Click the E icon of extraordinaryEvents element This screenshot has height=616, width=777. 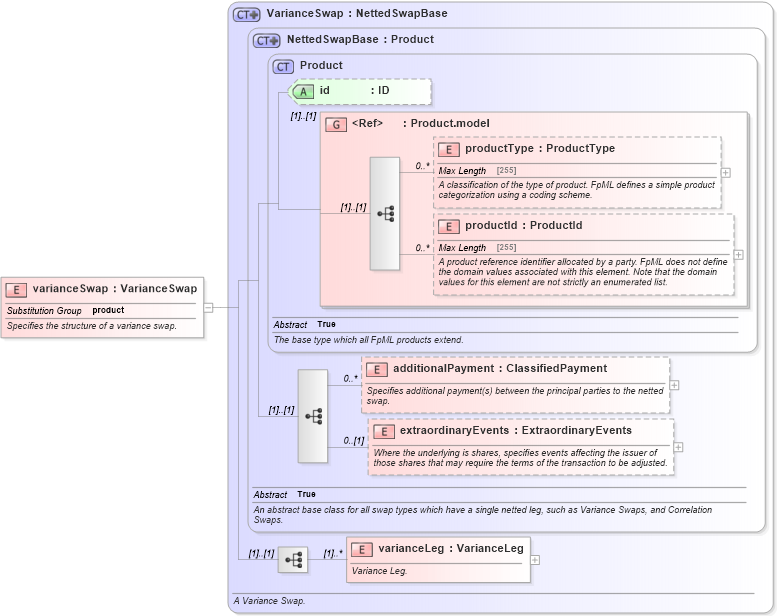(x=384, y=432)
